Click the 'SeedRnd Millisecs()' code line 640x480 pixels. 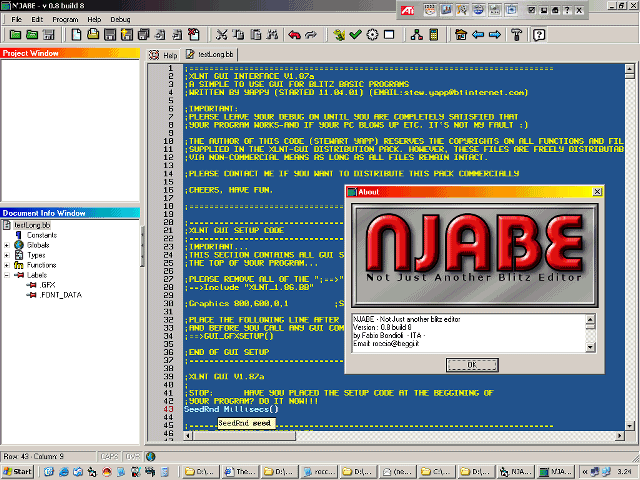point(231,409)
